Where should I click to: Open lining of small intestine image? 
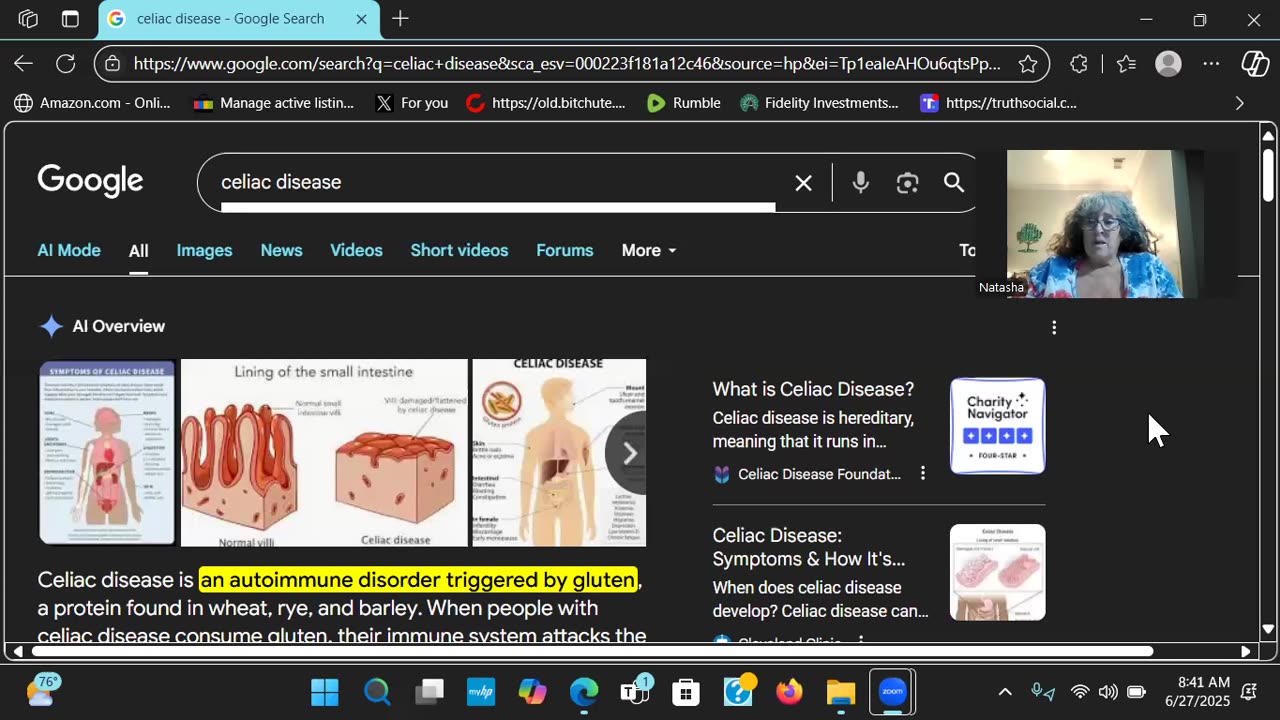click(324, 453)
